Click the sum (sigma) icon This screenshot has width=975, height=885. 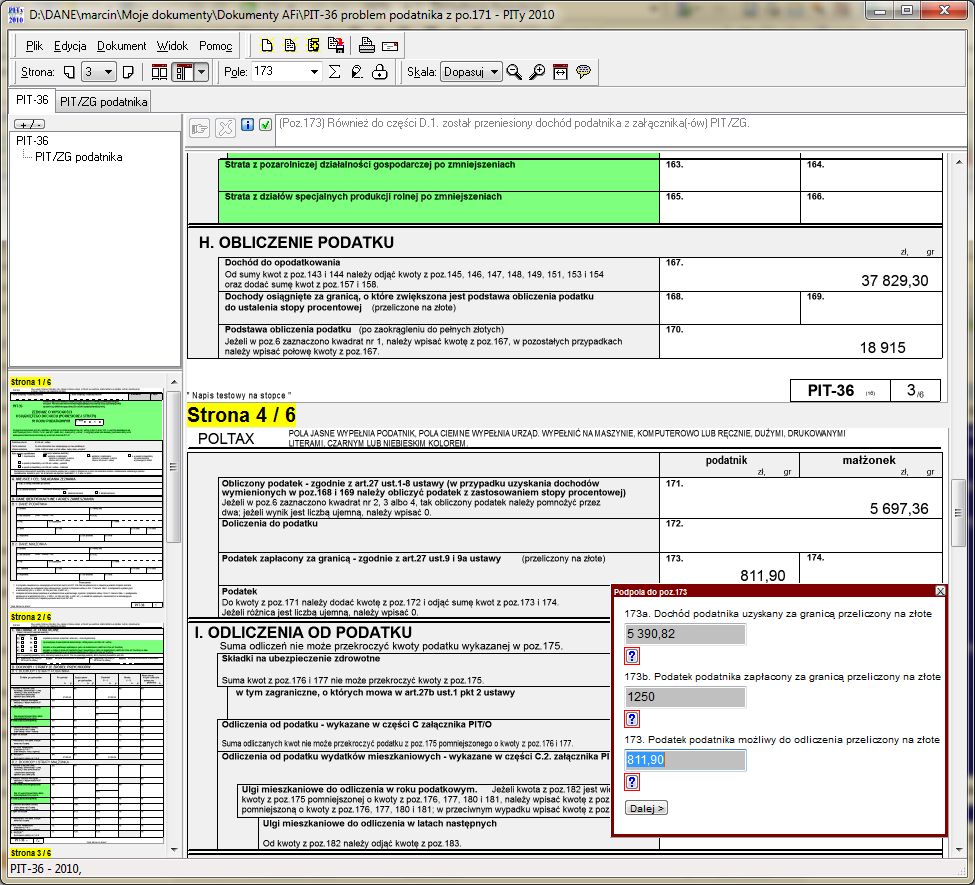(x=334, y=72)
